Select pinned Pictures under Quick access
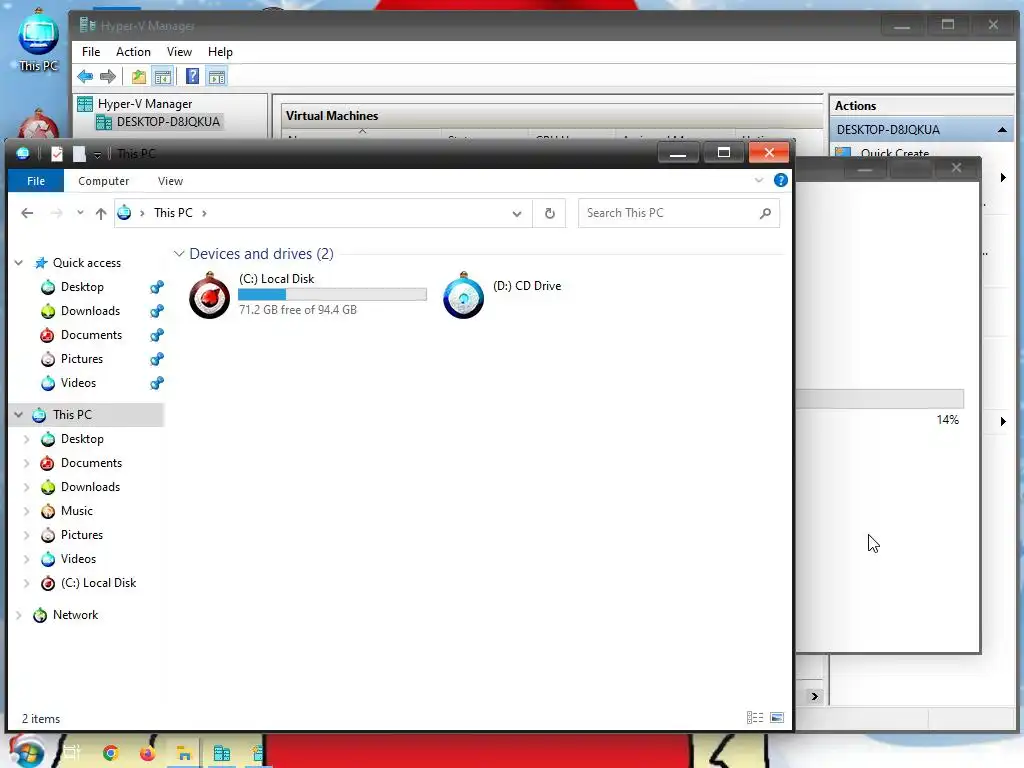 pos(82,359)
